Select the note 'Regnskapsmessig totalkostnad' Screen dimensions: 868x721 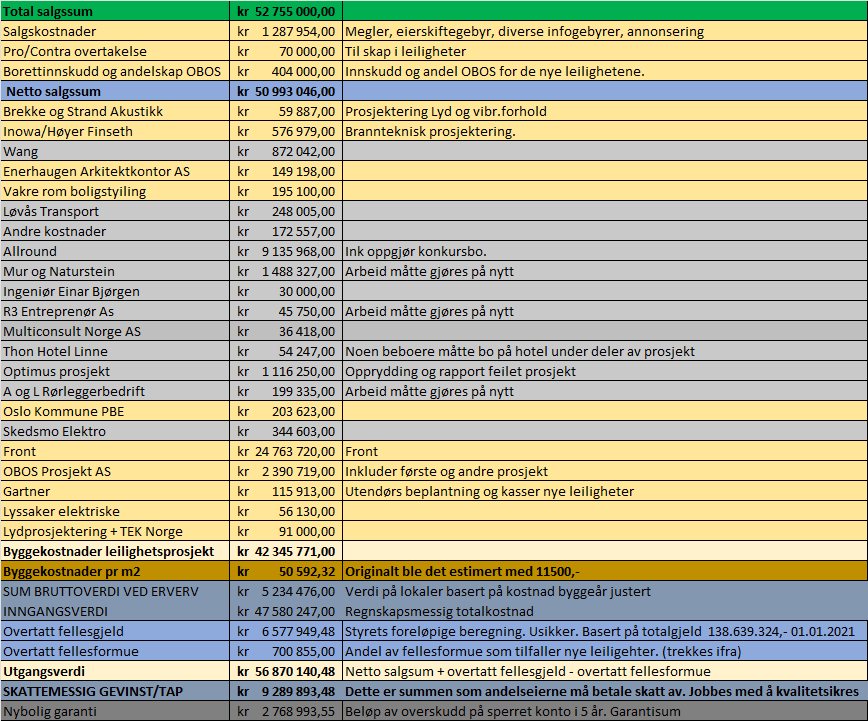click(439, 611)
